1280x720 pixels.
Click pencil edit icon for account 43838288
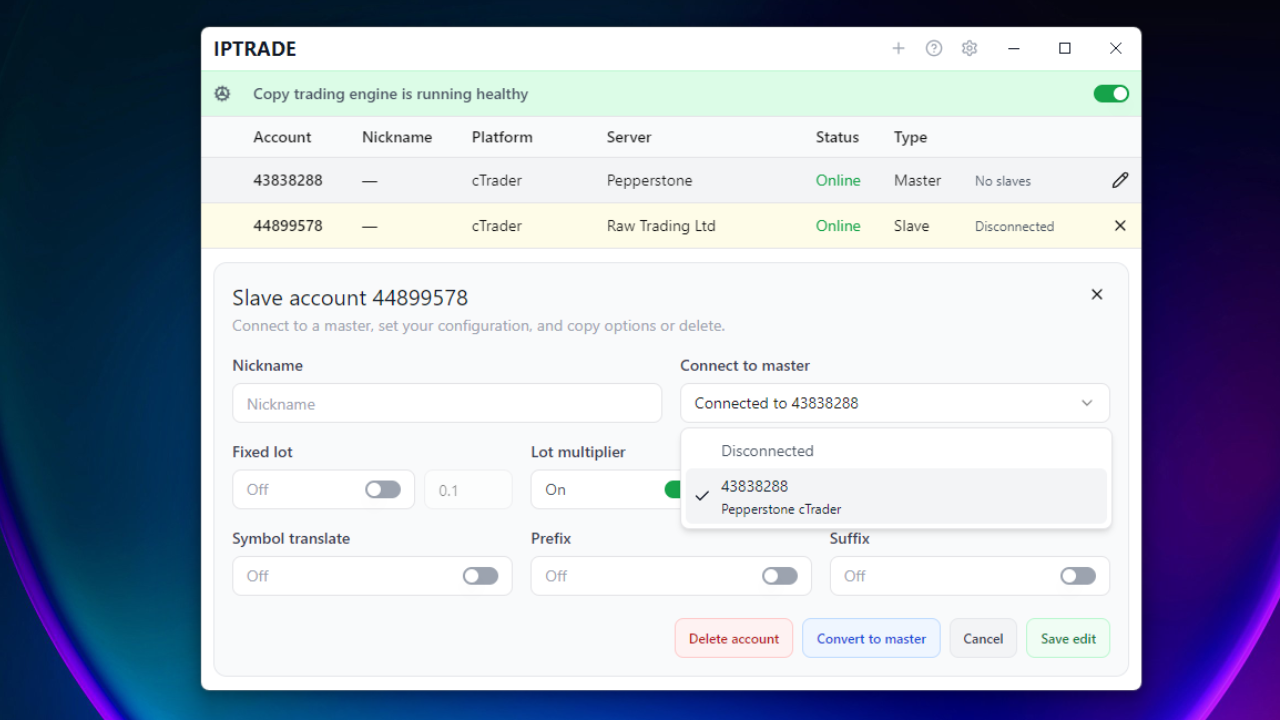(1120, 181)
